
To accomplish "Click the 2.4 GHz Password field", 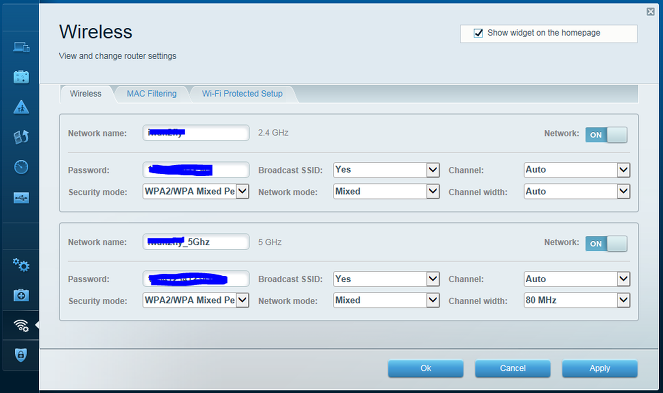I will click(196, 170).
